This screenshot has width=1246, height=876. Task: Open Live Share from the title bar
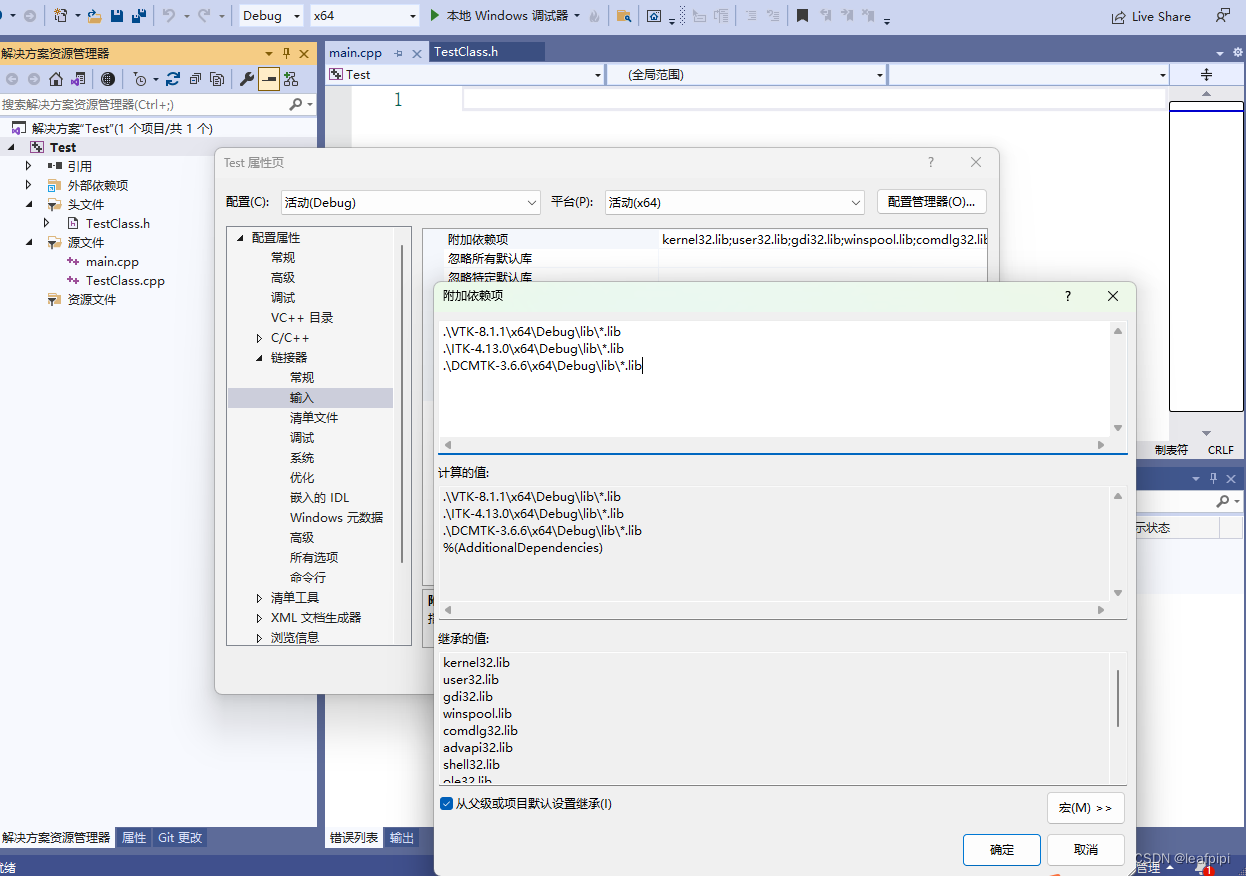tap(1152, 16)
